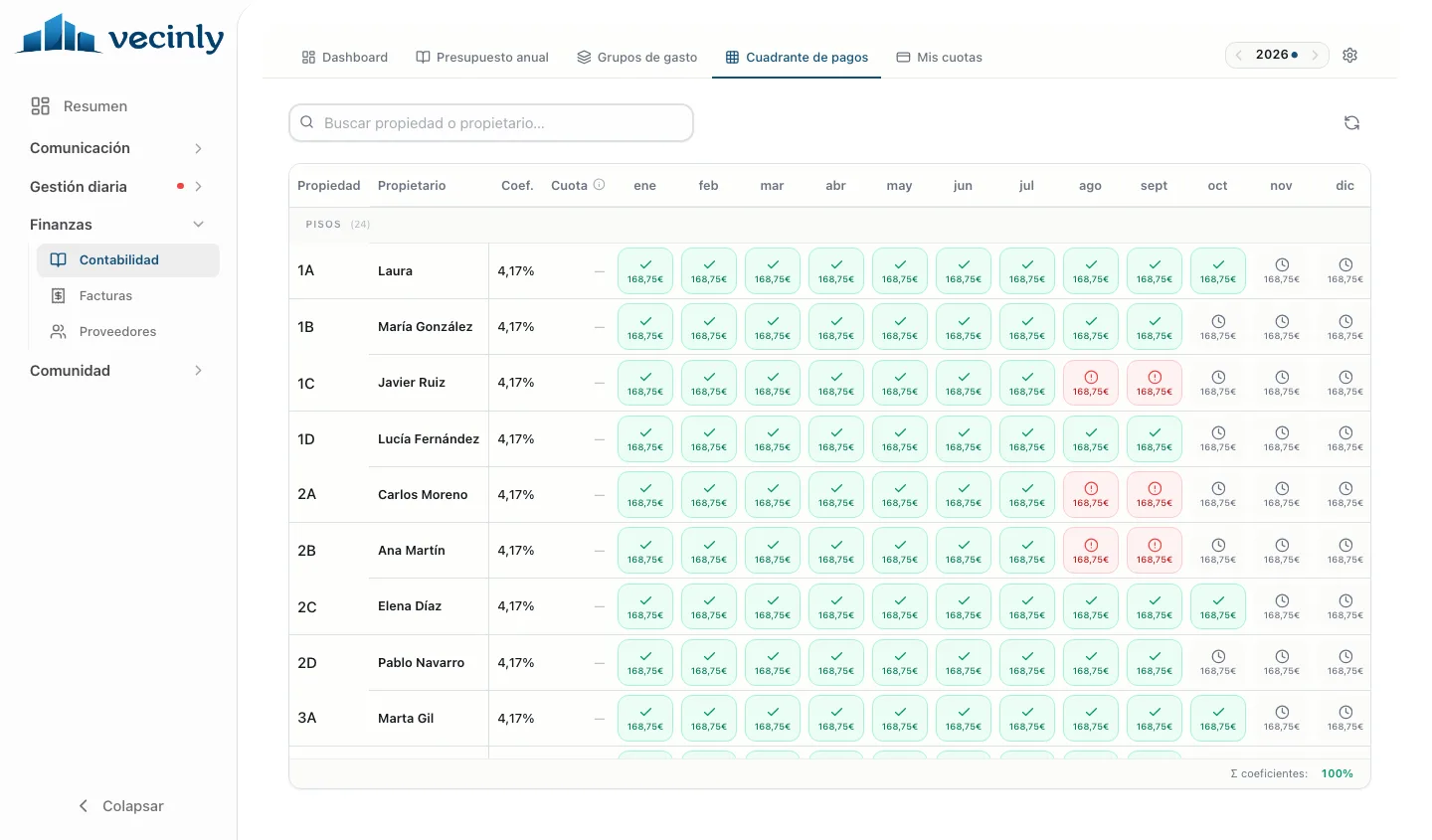
Task: Click the vecinly logo
Action: pos(120,34)
